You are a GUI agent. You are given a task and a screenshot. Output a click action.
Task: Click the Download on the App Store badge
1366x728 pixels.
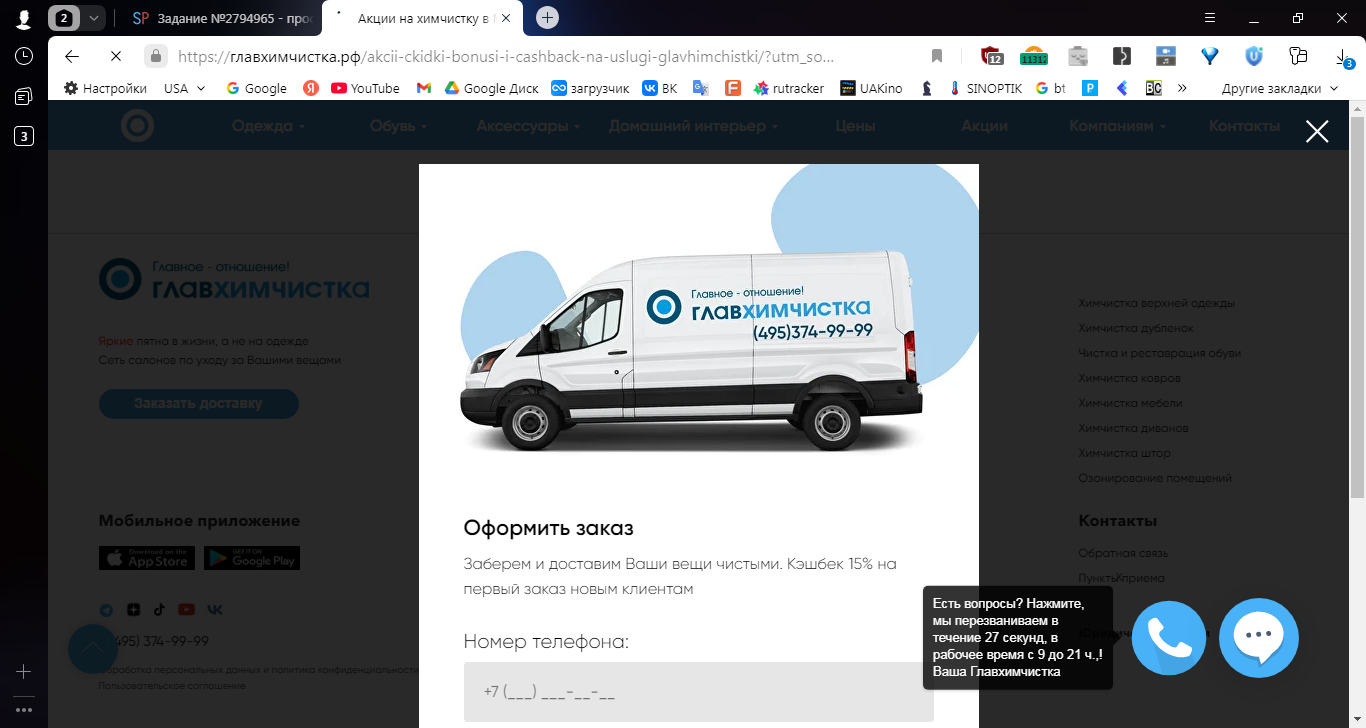(x=147, y=558)
